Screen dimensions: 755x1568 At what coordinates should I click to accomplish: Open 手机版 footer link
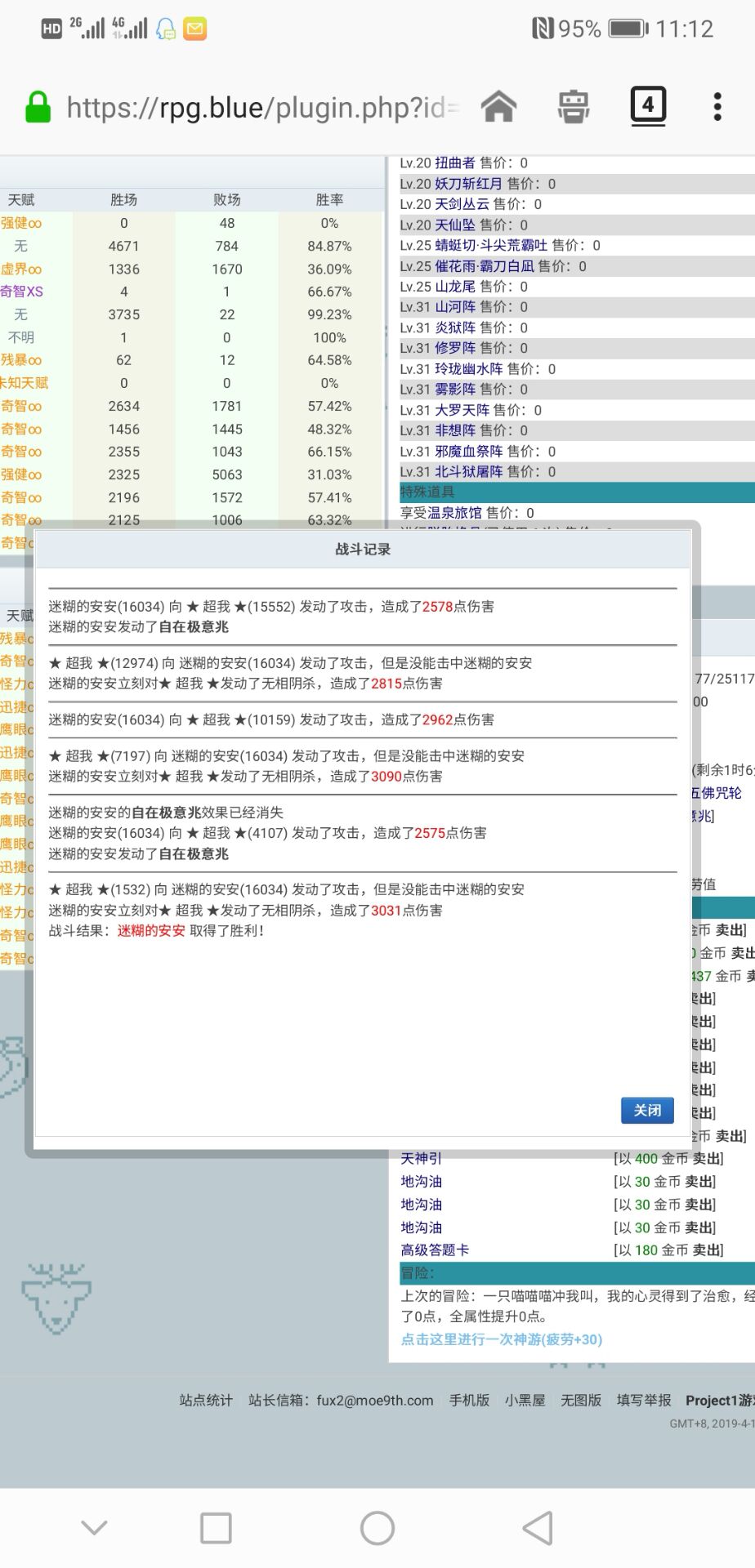point(469,1400)
